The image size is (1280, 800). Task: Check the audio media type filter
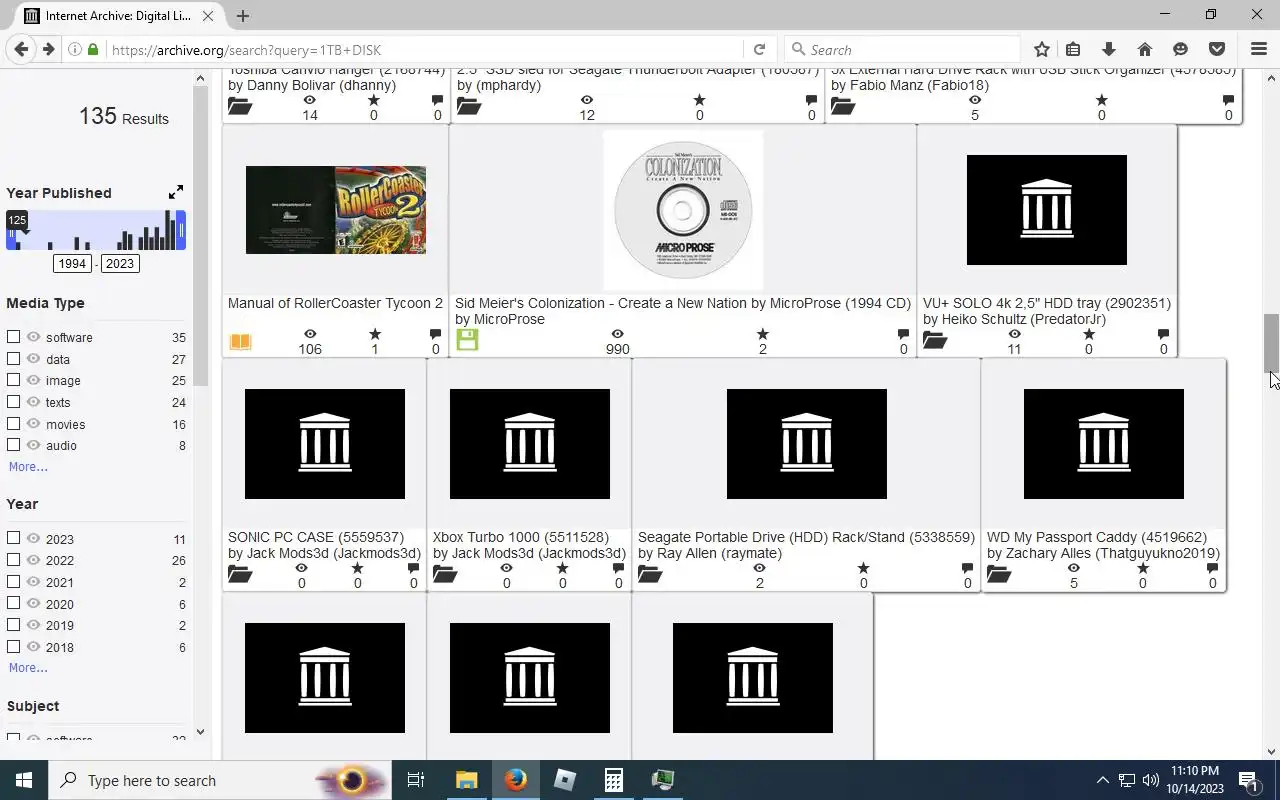coord(14,445)
